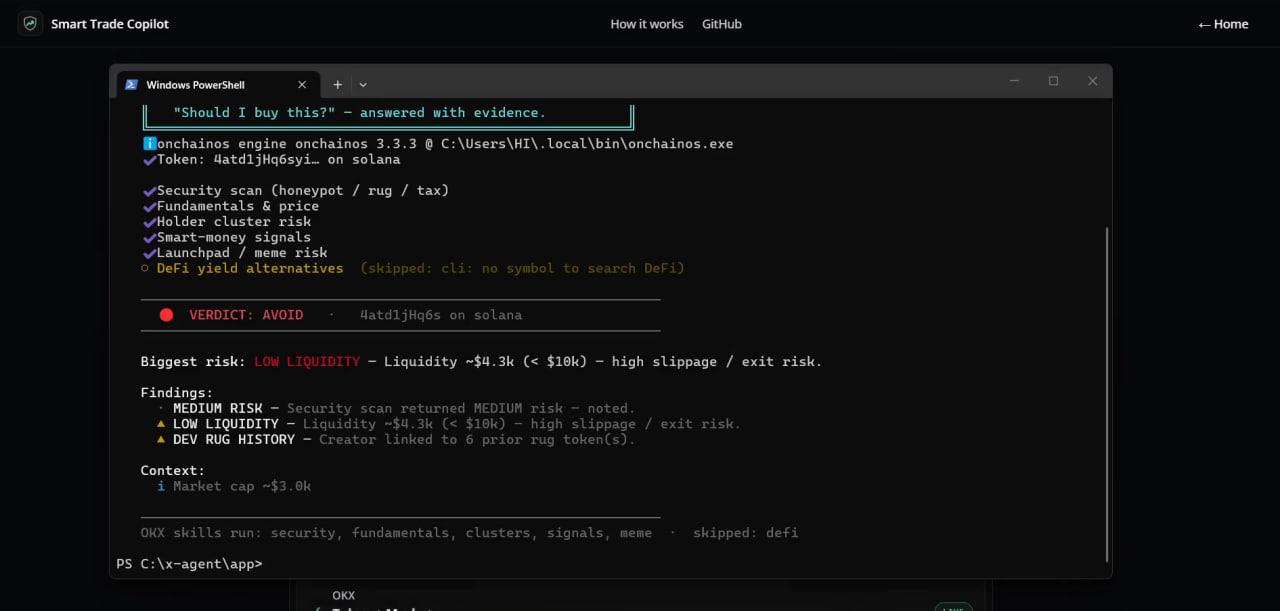Click the 'Market cap ~$3.0k' text

tap(242, 486)
